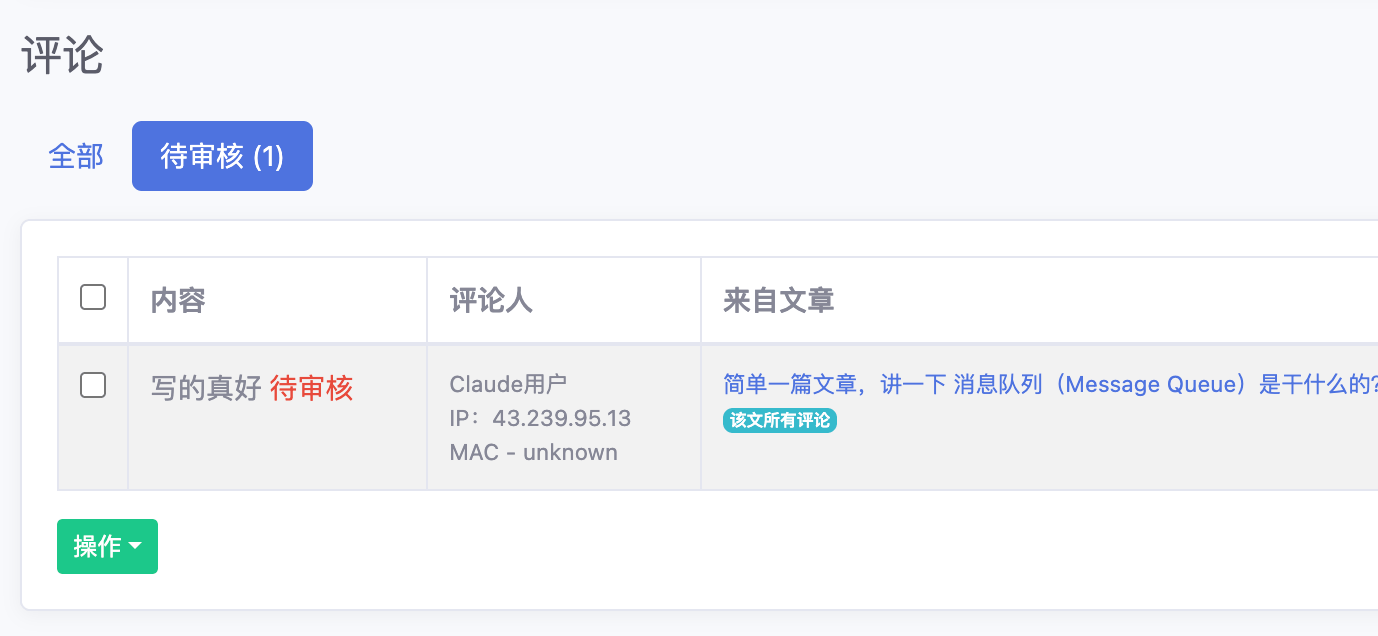Open the 待审核 (1) tab
This screenshot has width=1378, height=636.
coord(222,157)
